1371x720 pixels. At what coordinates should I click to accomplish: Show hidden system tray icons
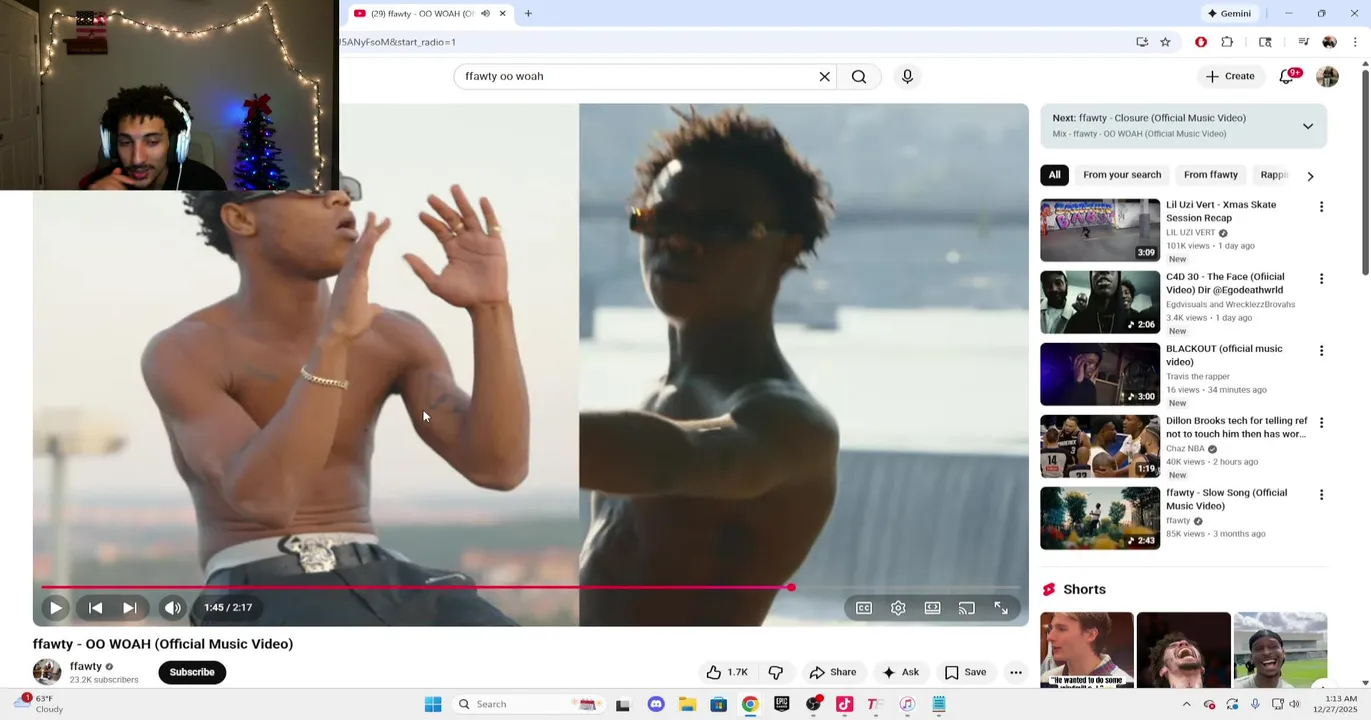click(x=1186, y=704)
